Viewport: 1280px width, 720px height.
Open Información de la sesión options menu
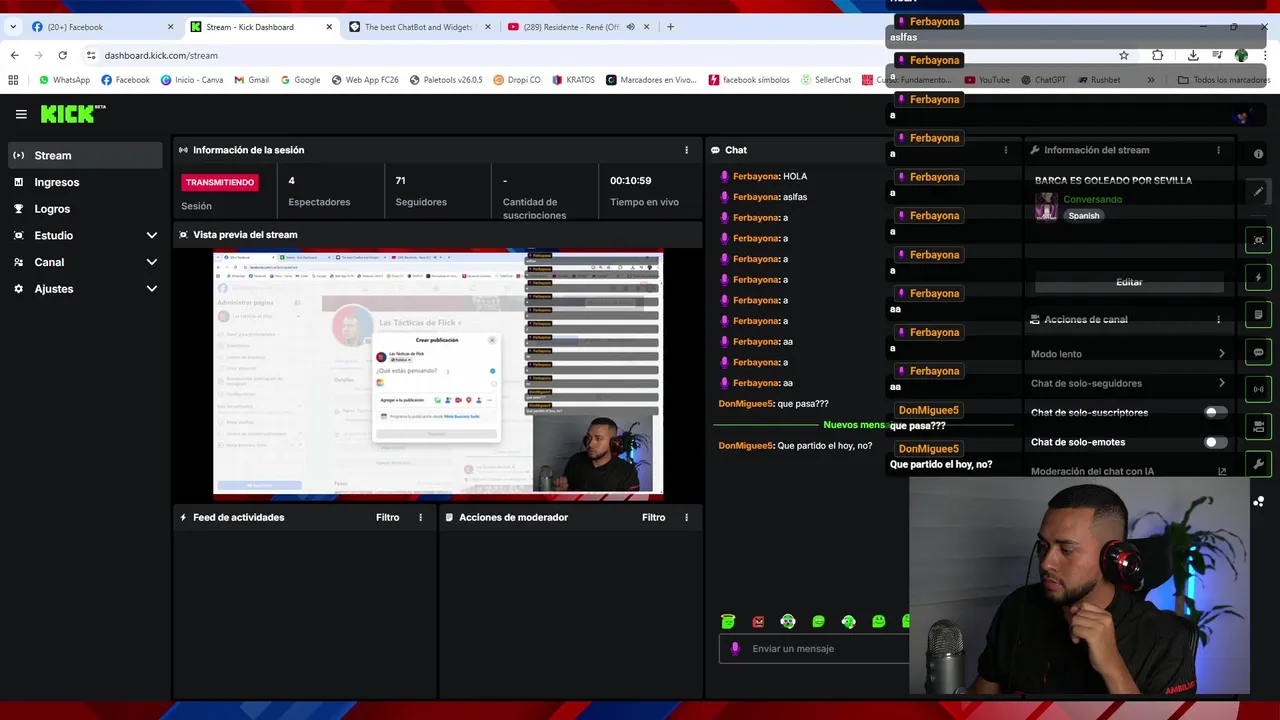click(x=686, y=150)
